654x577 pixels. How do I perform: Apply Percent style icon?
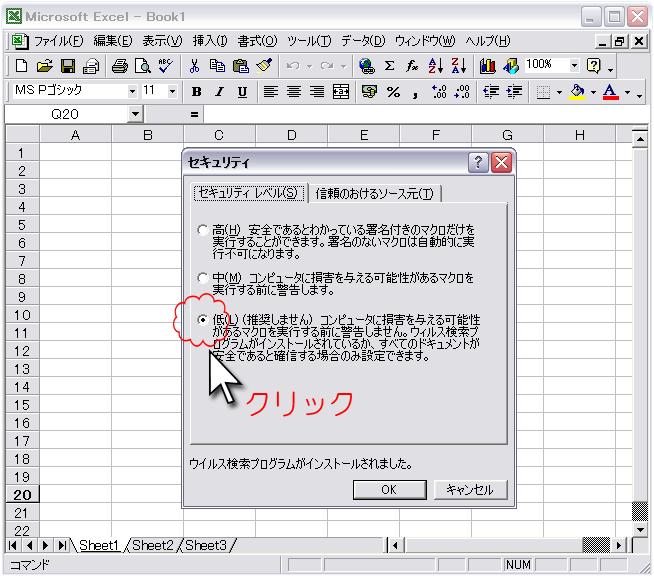point(393,92)
